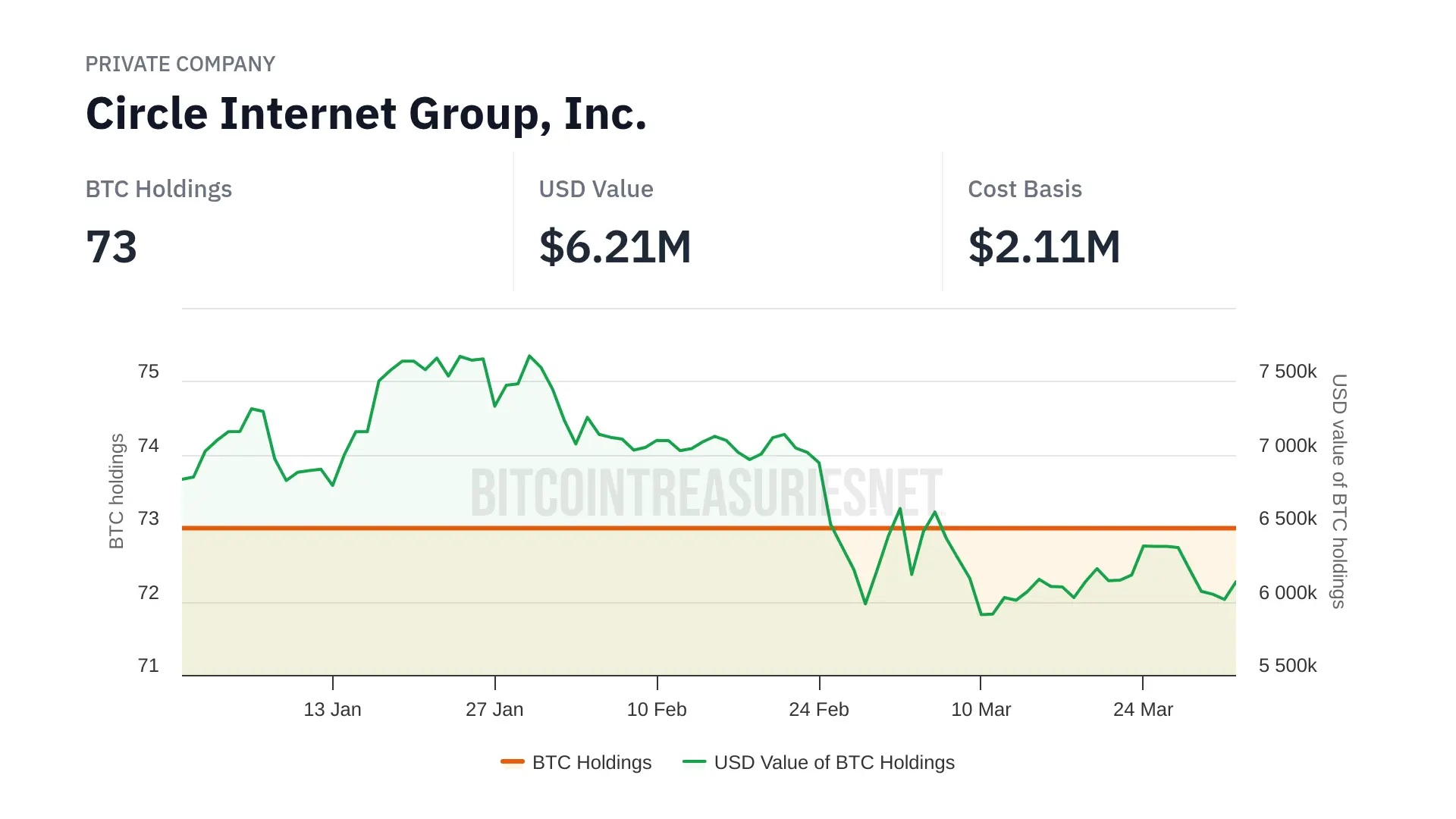Click the BitcoinTreasuries.net watermark

(706, 493)
